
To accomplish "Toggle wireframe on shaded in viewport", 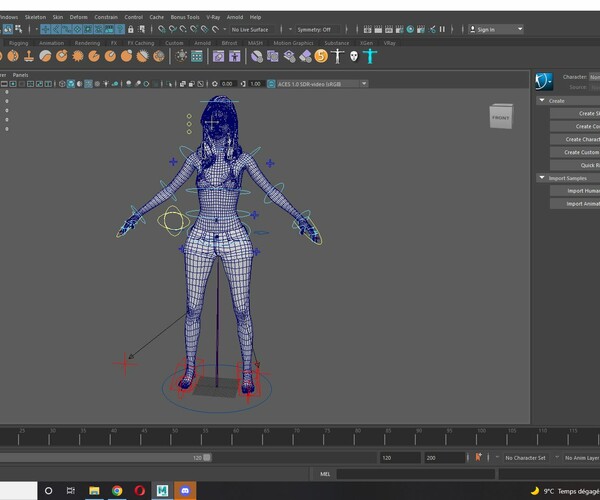I will [x=88, y=84].
